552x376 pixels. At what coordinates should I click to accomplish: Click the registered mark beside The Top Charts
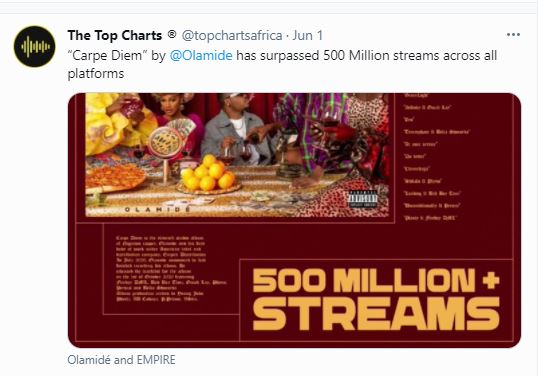pos(172,34)
